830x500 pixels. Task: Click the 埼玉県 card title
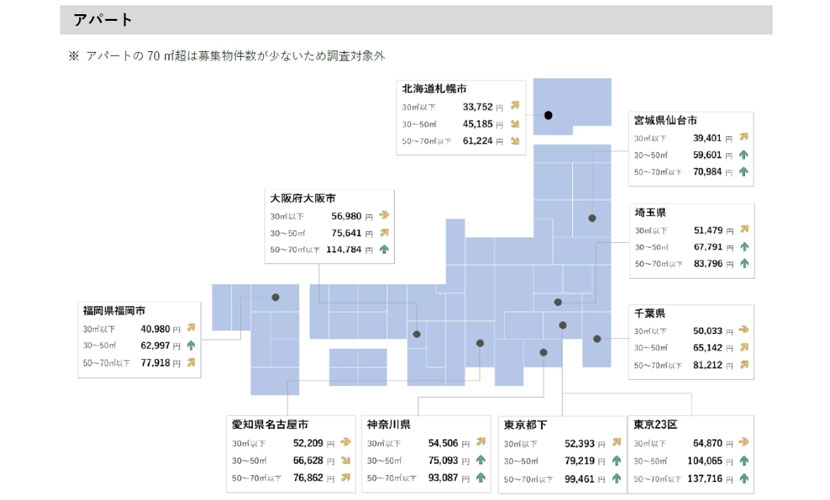tap(650, 212)
